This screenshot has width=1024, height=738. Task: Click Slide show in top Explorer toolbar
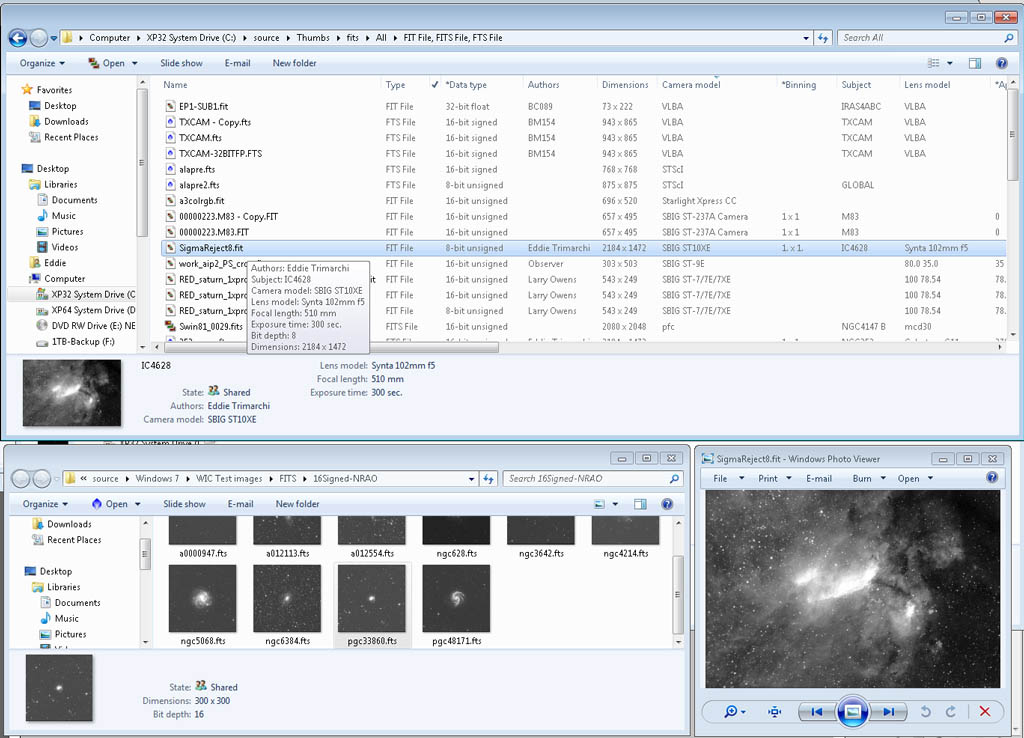pos(181,63)
